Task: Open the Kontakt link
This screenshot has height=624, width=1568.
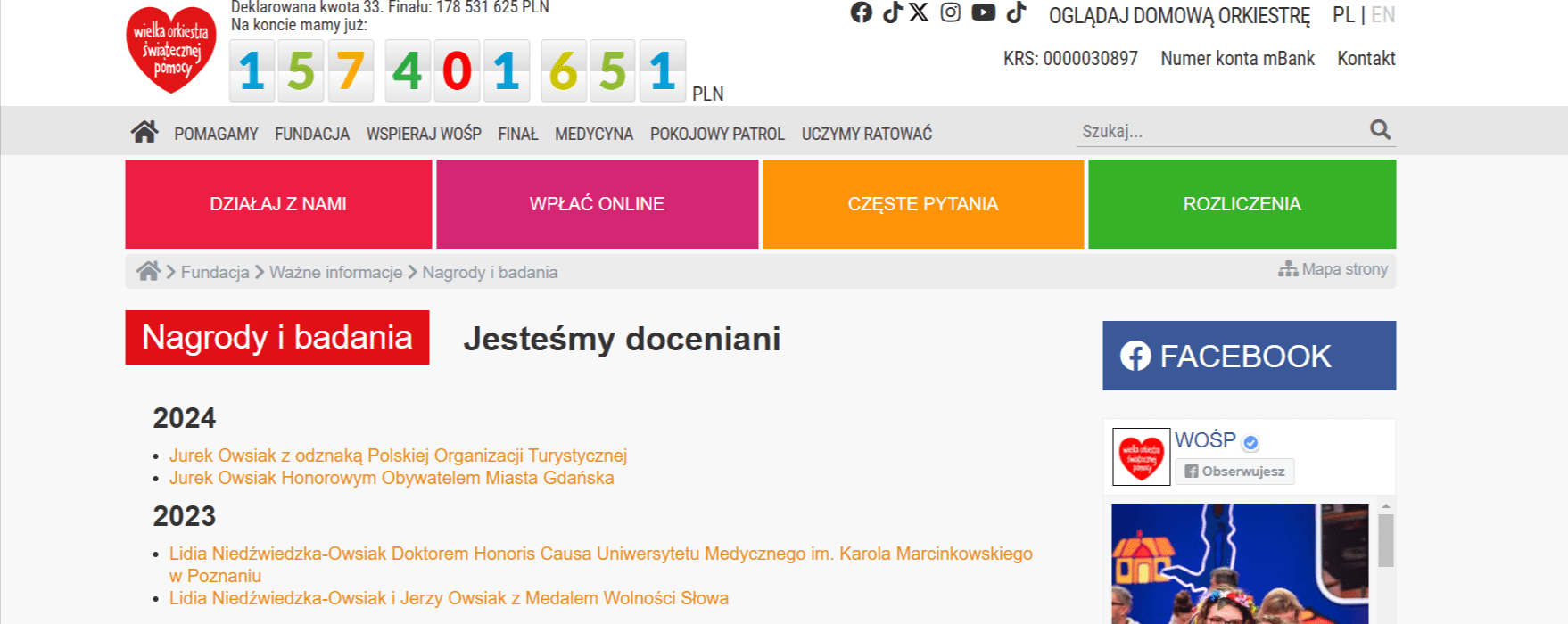Action: [x=1366, y=59]
